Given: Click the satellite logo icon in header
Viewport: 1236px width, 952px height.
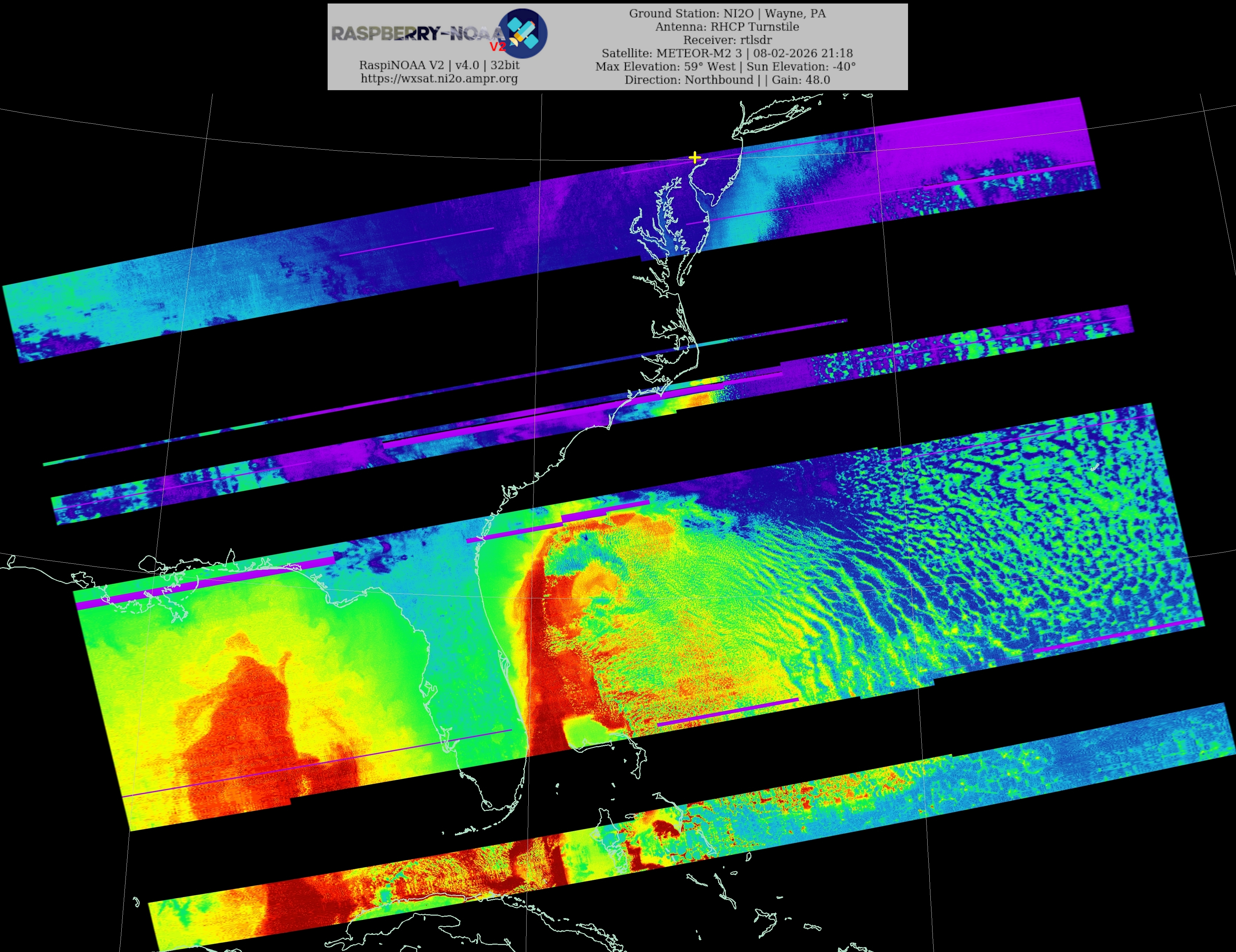Looking at the screenshot, I should click(525, 33).
